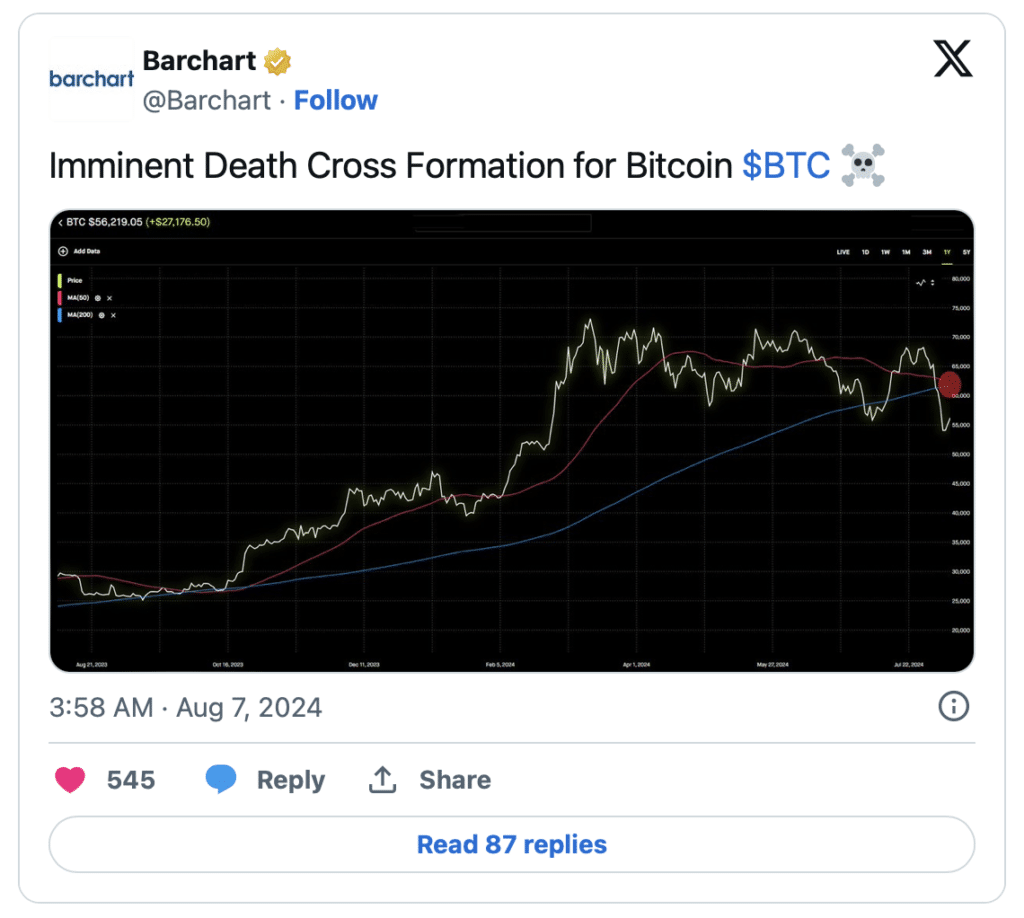Click the X logo icon
The image size is (1024, 918).
(x=952, y=59)
